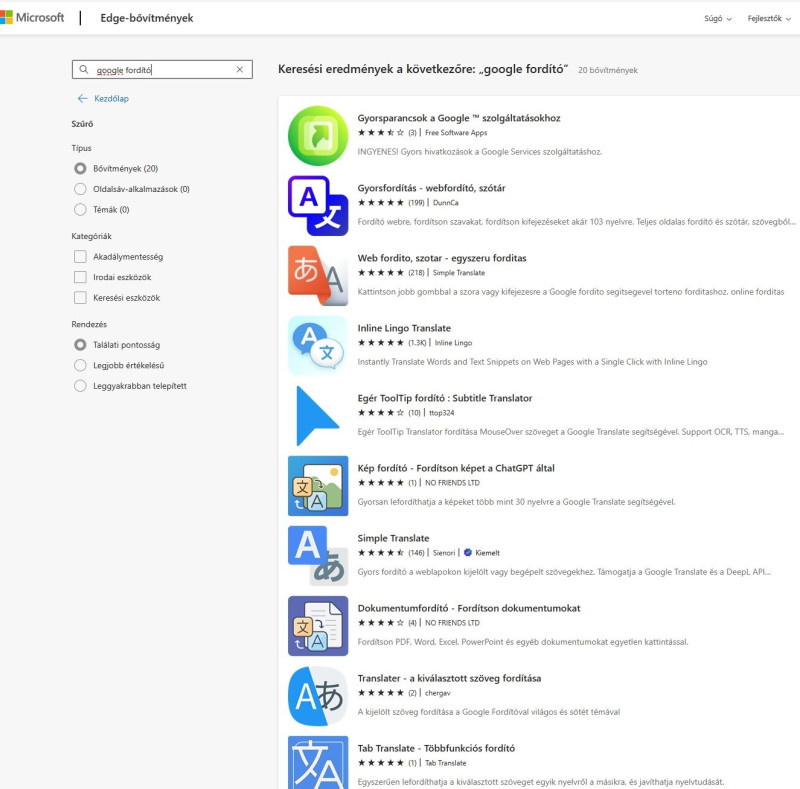The width and height of the screenshot is (800, 789).
Task: Click publisher name Free Software Apps
Action: [x=456, y=133]
